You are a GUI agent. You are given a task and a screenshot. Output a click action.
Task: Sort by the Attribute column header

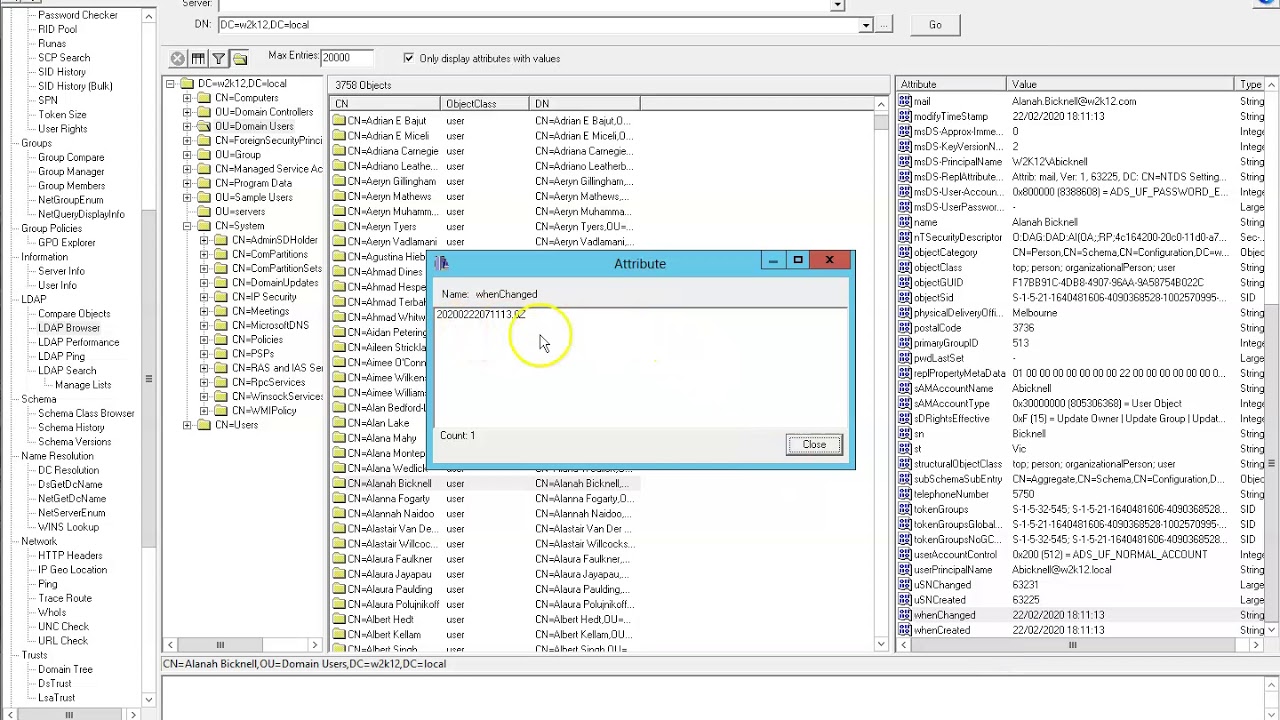[x=952, y=85]
